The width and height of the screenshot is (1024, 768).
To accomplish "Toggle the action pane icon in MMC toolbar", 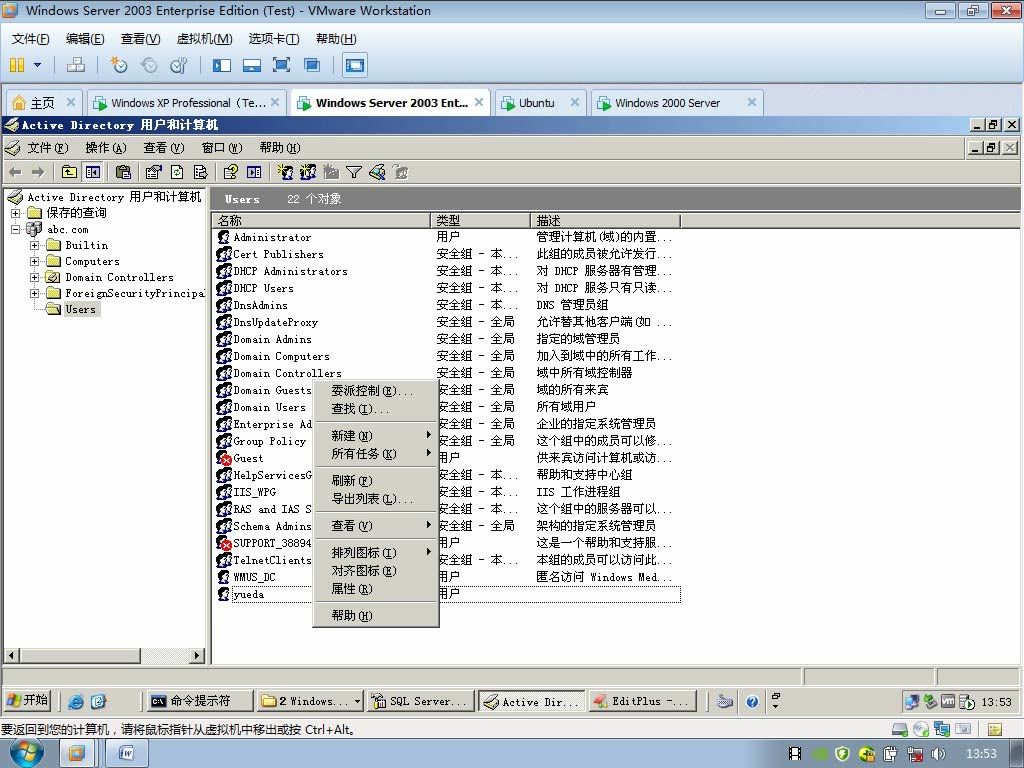I will tap(254, 172).
